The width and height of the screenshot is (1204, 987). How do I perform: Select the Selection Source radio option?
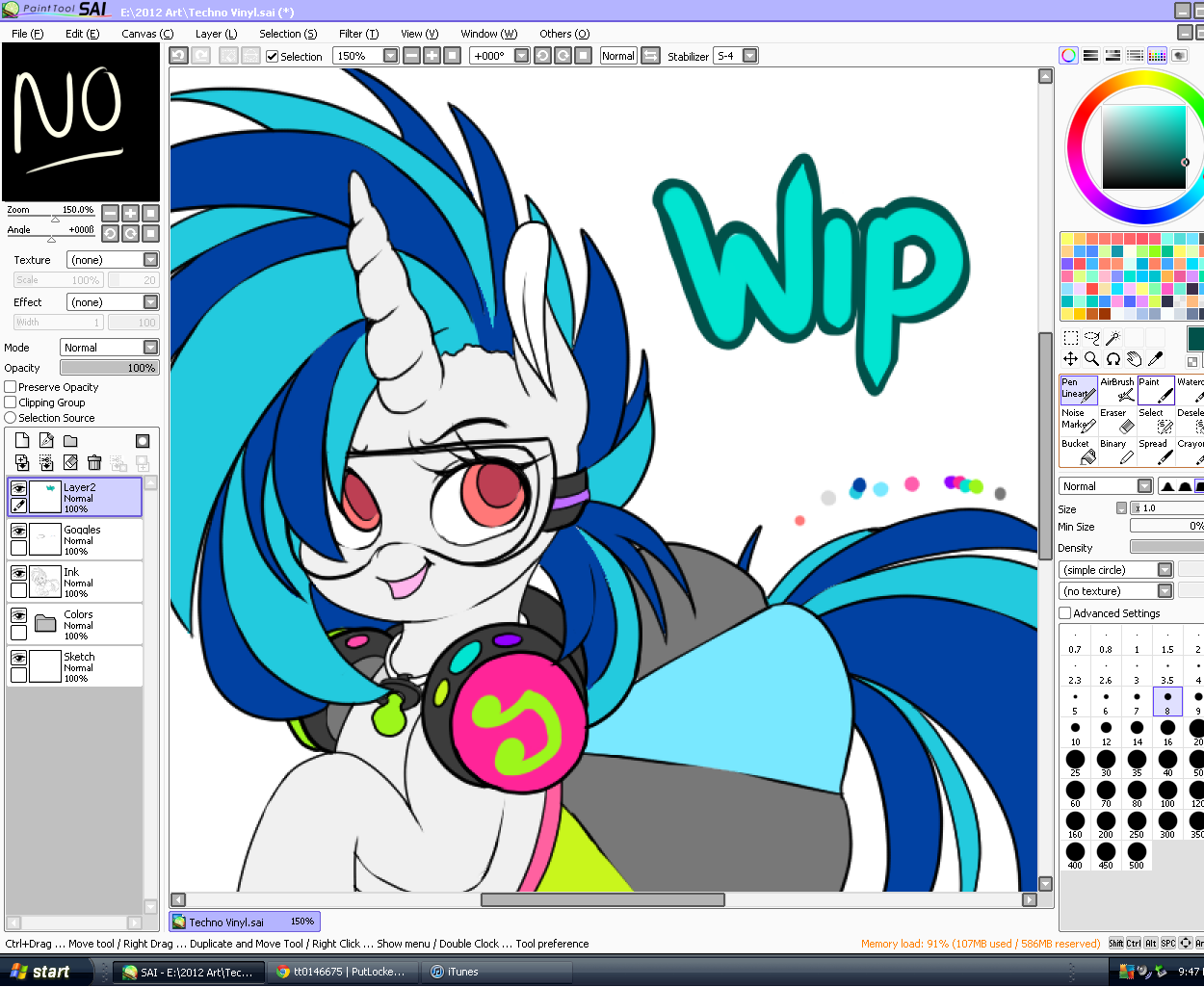(11, 418)
